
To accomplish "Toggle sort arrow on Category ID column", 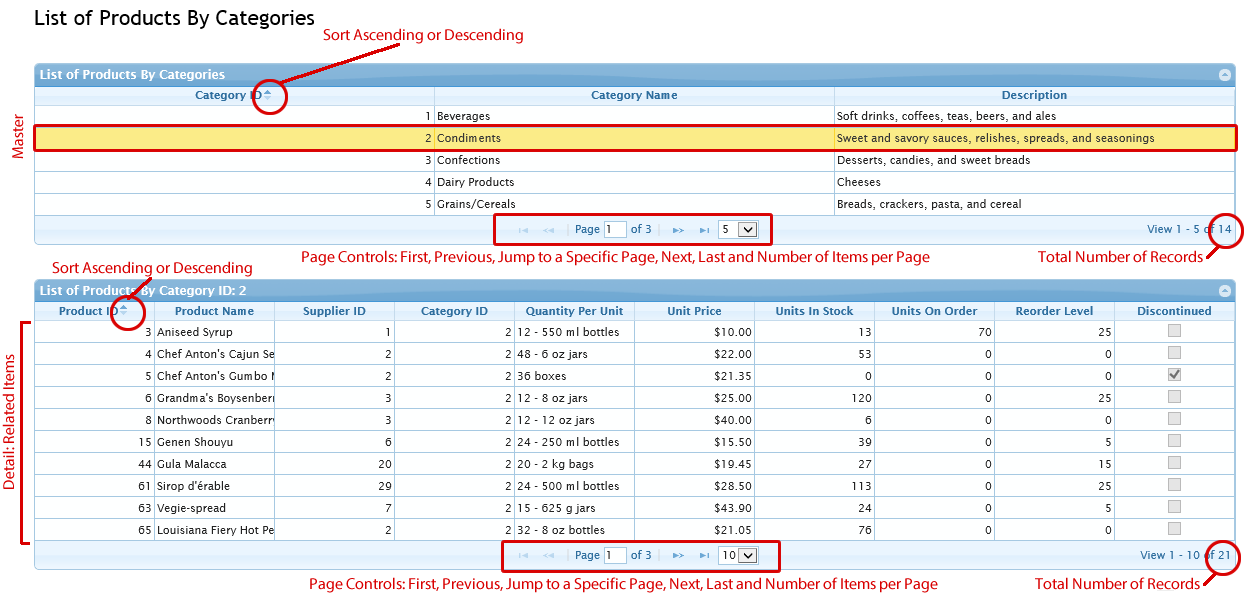I will pyautogui.click(x=267, y=95).
